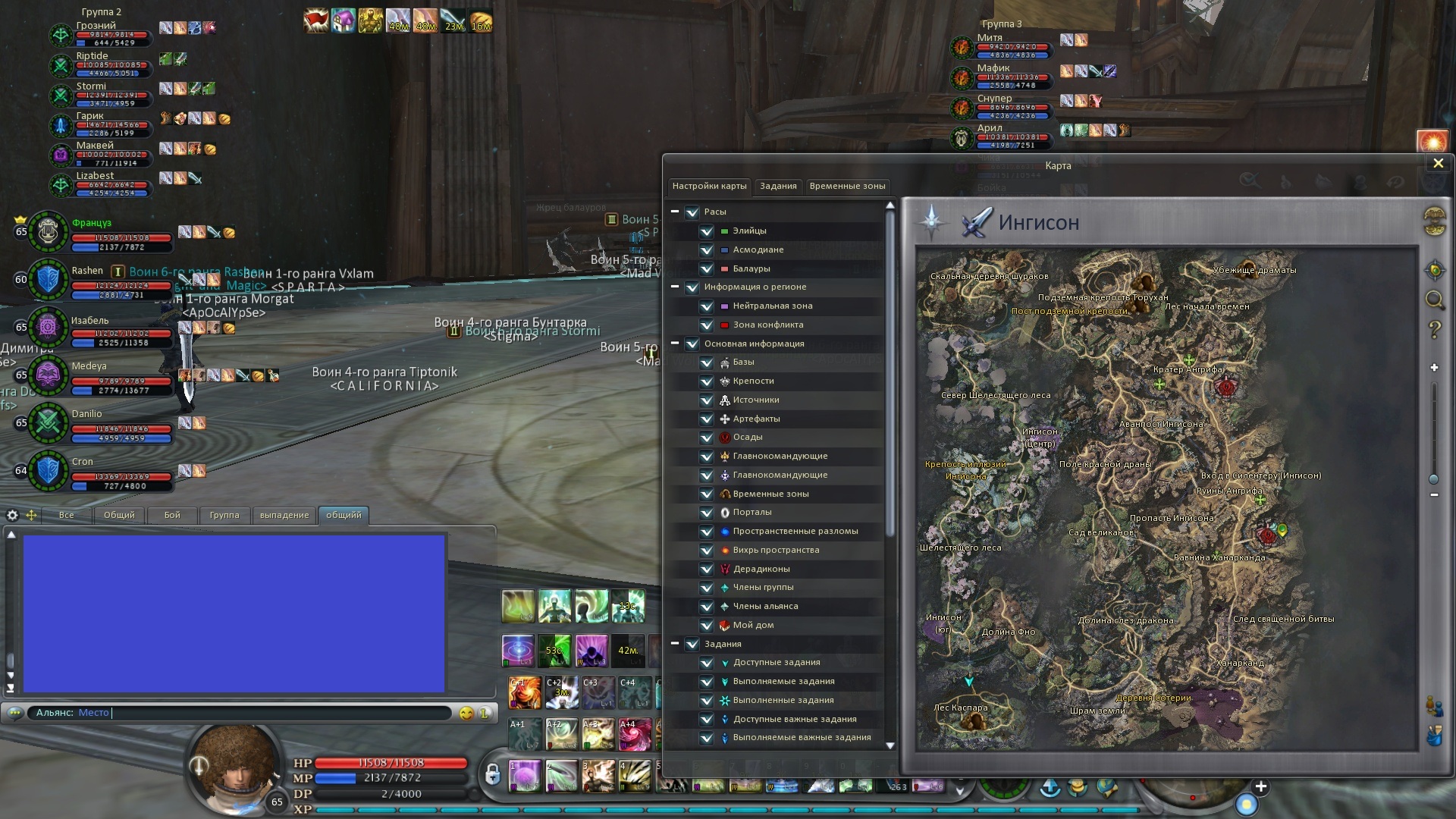Collapse the Информация о регионе section
The height and width of the screenshot is (819, 1456).
click(675, 287)
